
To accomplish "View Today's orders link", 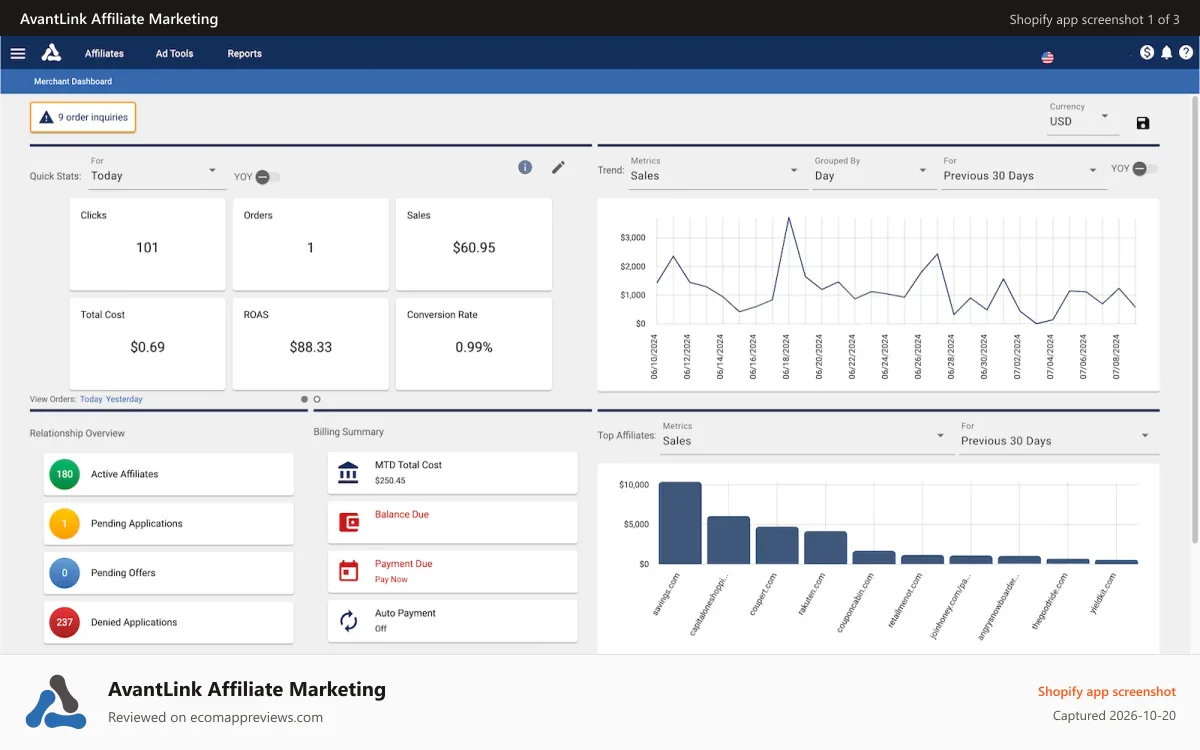I will click(91, 399).
